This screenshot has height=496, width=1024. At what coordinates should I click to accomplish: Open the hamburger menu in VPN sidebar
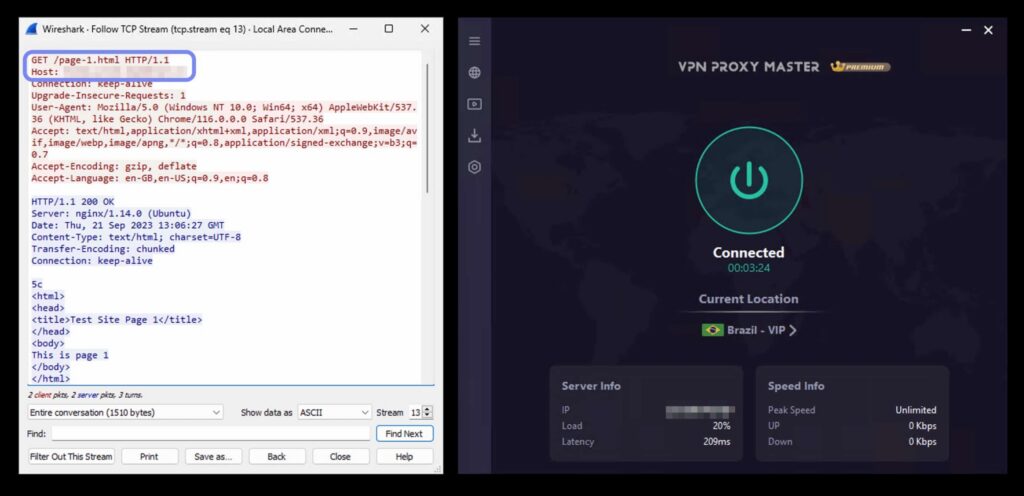474,41
